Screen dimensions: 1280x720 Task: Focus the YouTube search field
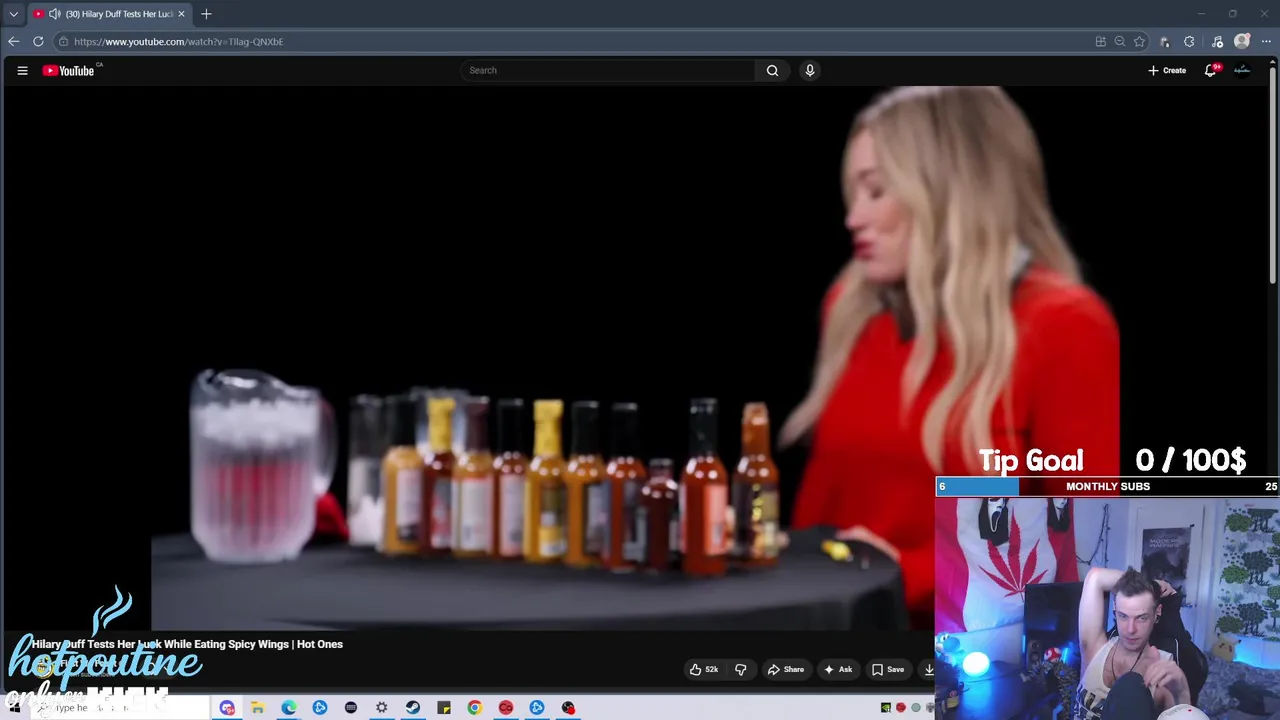pos(608,70)
